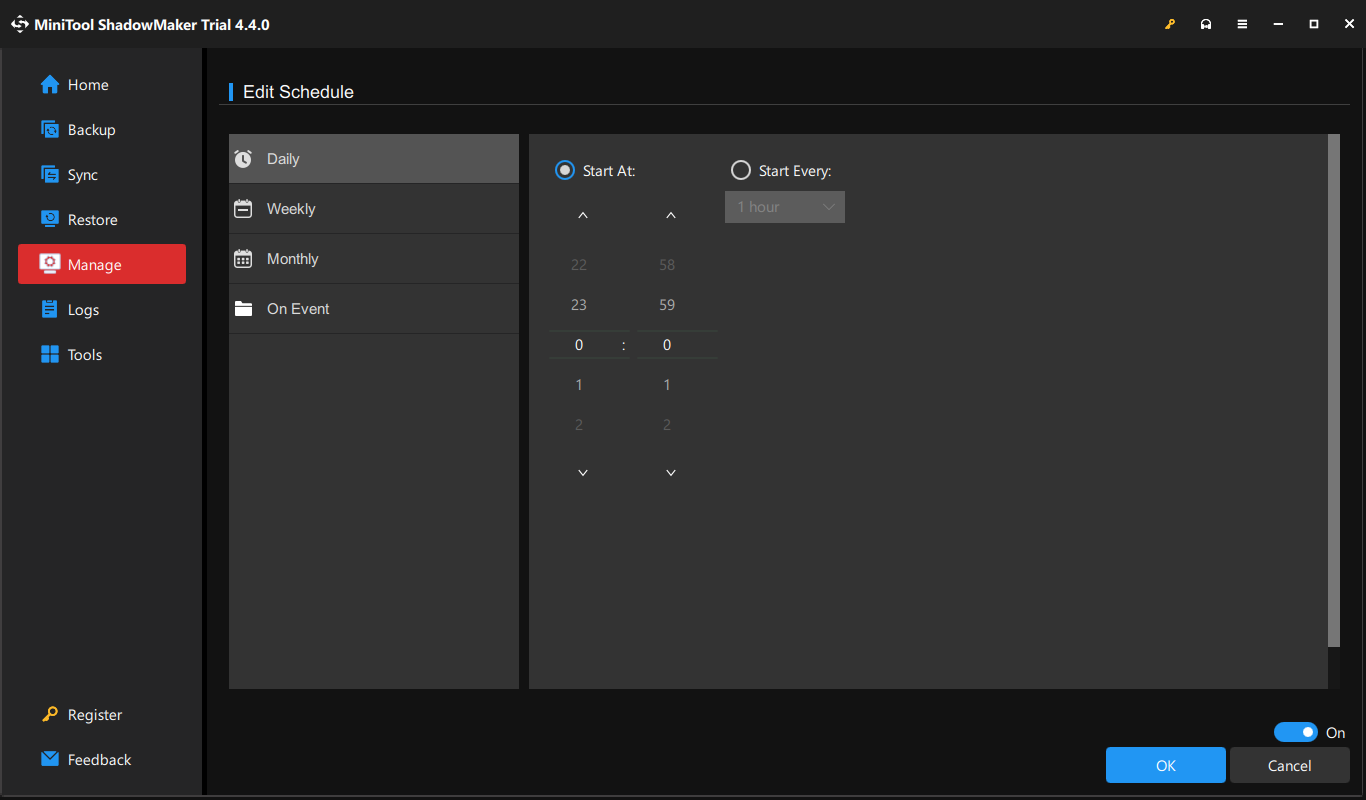Open the Backup page icon
The width and height of the screenshot is (1366, 800).
(x=50, y=130)
